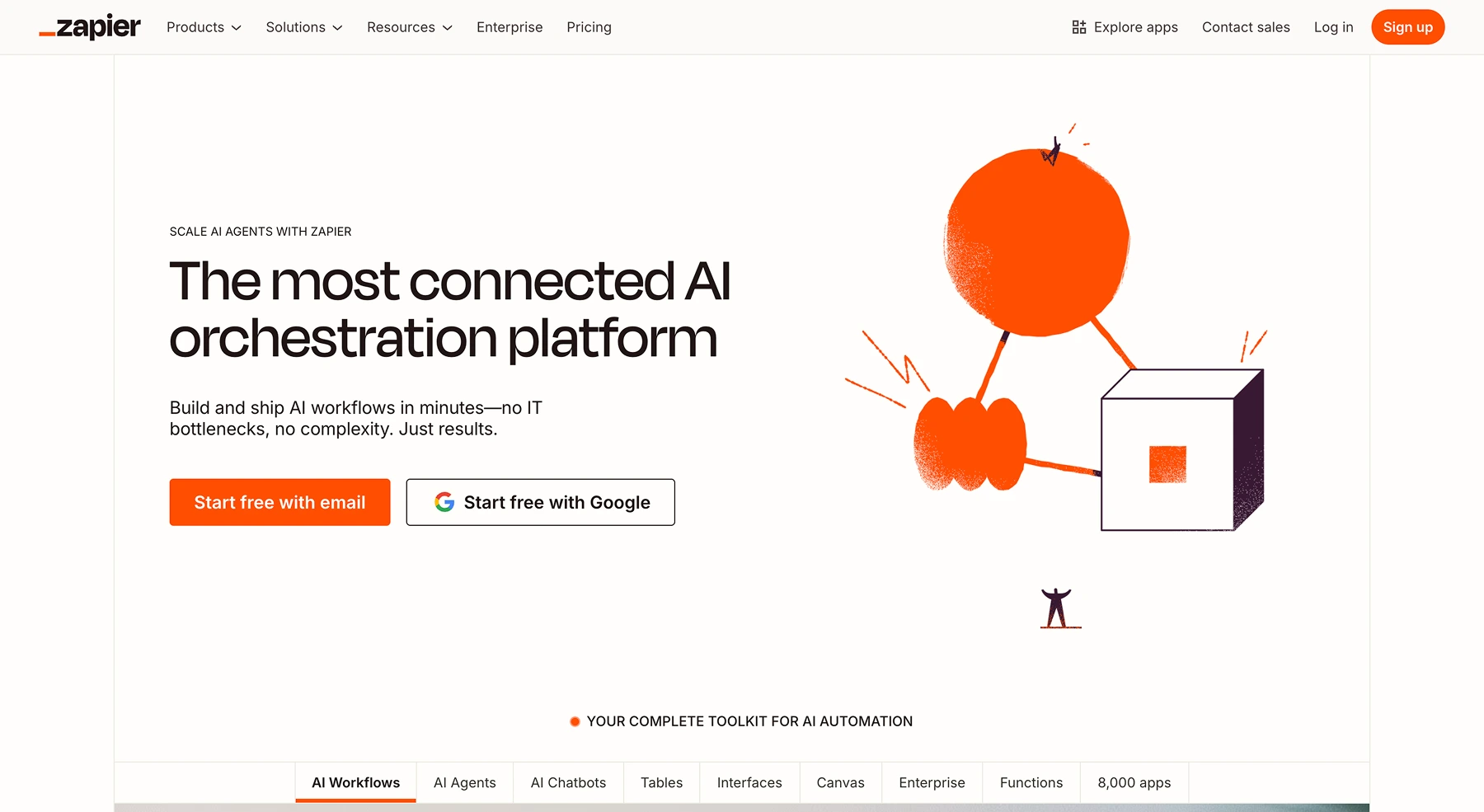Click the orange dot beside the toolkit heading
The image size is (1484, 812).
[x=574, y=720]
